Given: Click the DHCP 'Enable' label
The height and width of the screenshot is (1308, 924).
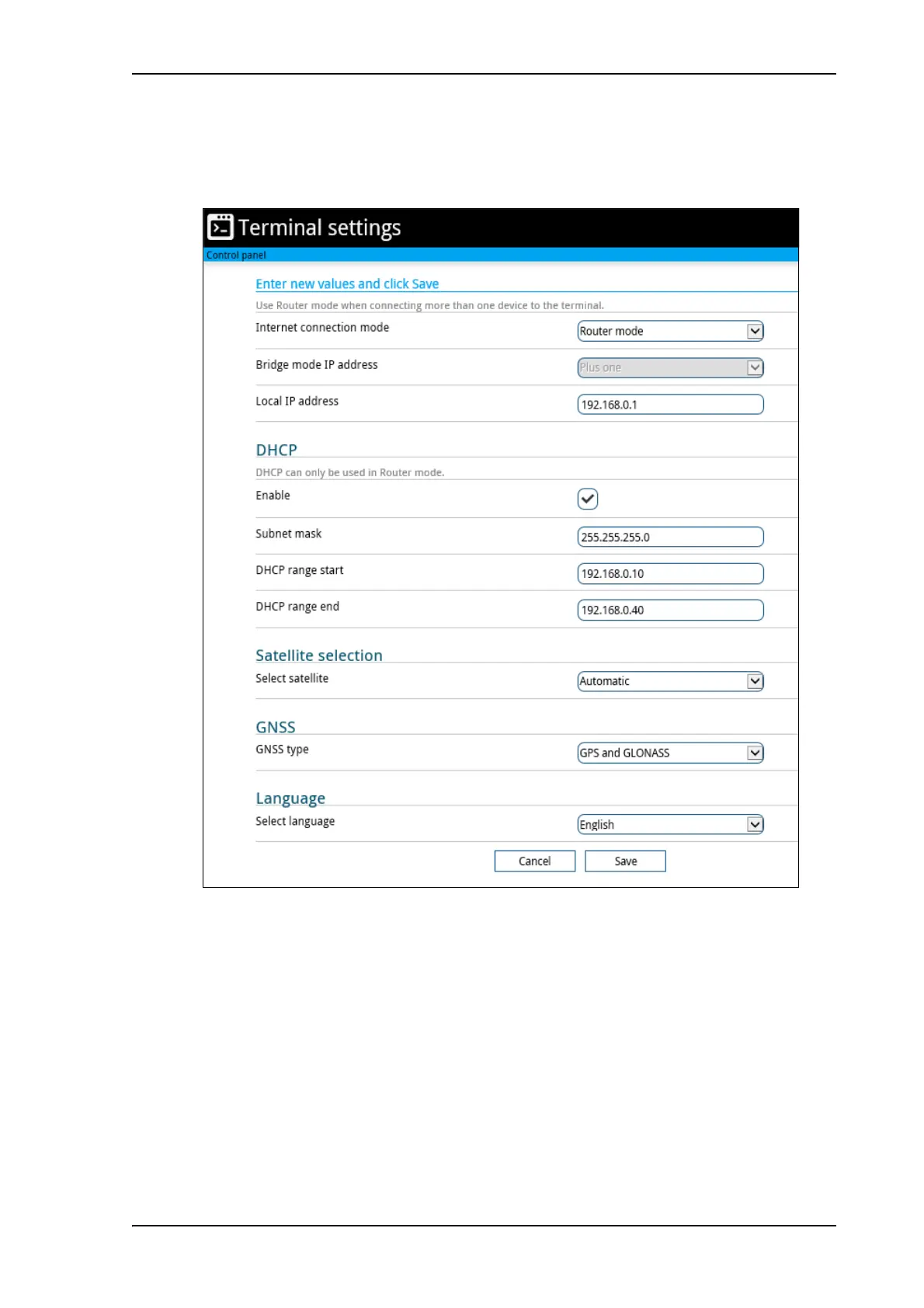Looking at the screenshot, I should [x=273, y=496].
